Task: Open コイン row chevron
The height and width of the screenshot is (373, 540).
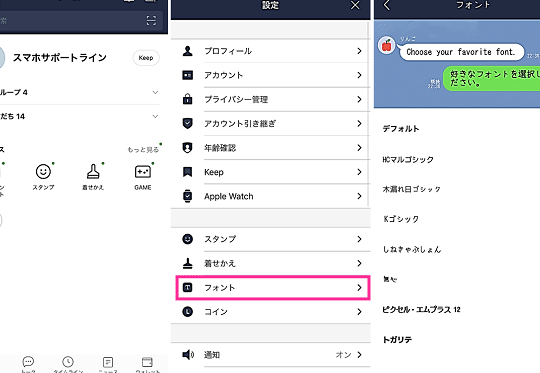Action: [x=359, y=312]
